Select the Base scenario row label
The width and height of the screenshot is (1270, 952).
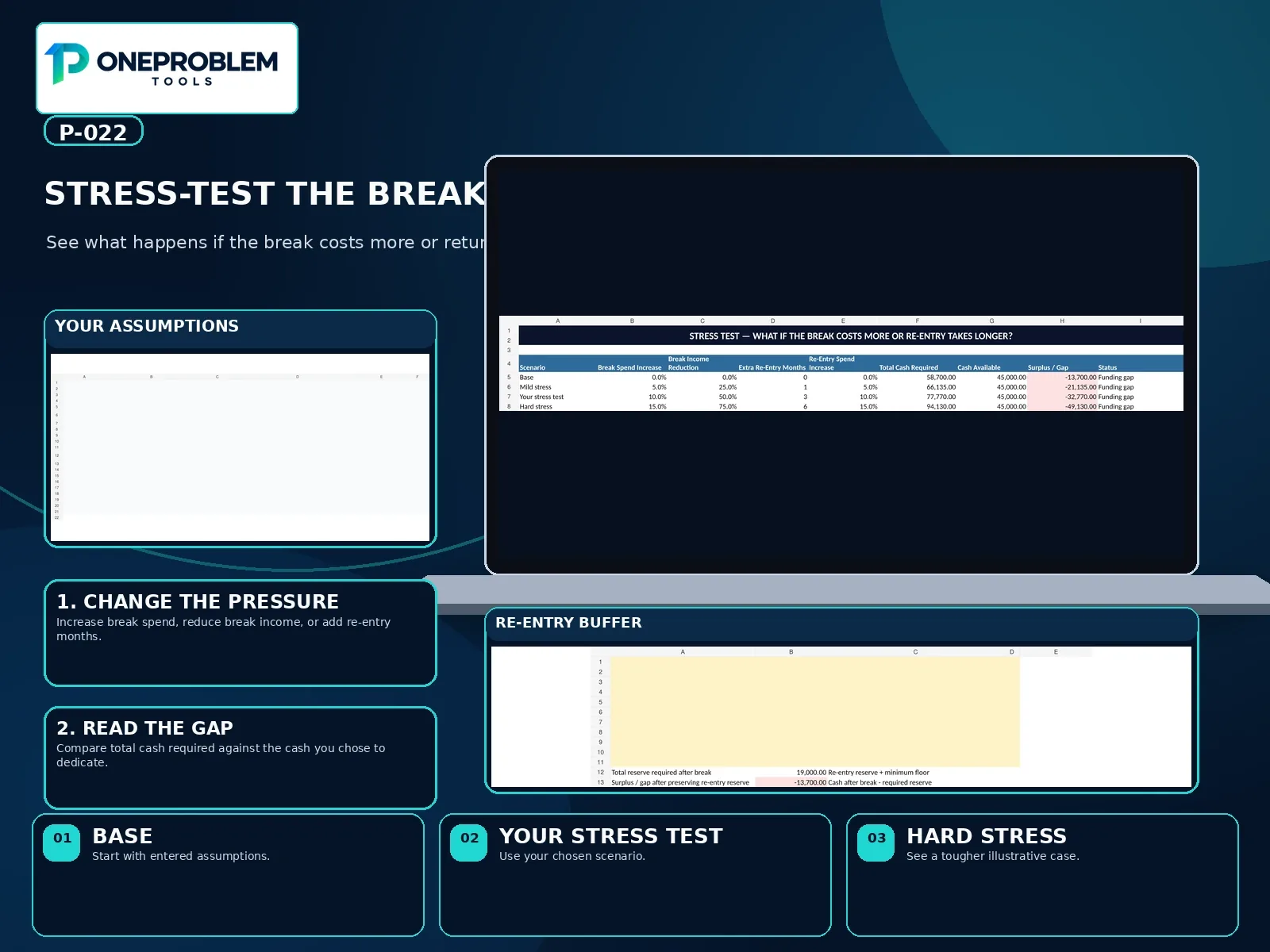pyautogui.click(x=526, y=378)
